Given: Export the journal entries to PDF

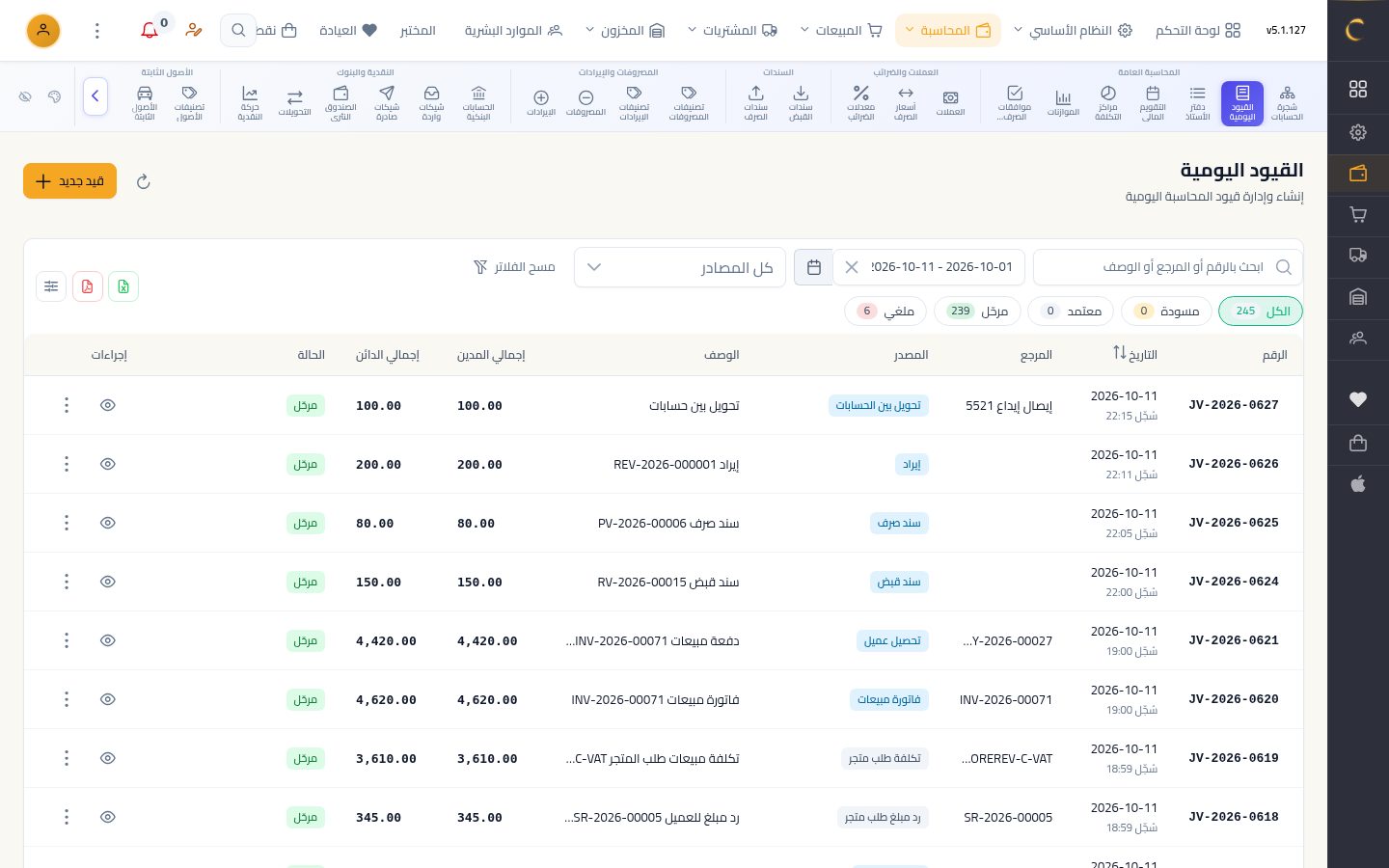Looking at the screenshot, I should click(88, 286).
